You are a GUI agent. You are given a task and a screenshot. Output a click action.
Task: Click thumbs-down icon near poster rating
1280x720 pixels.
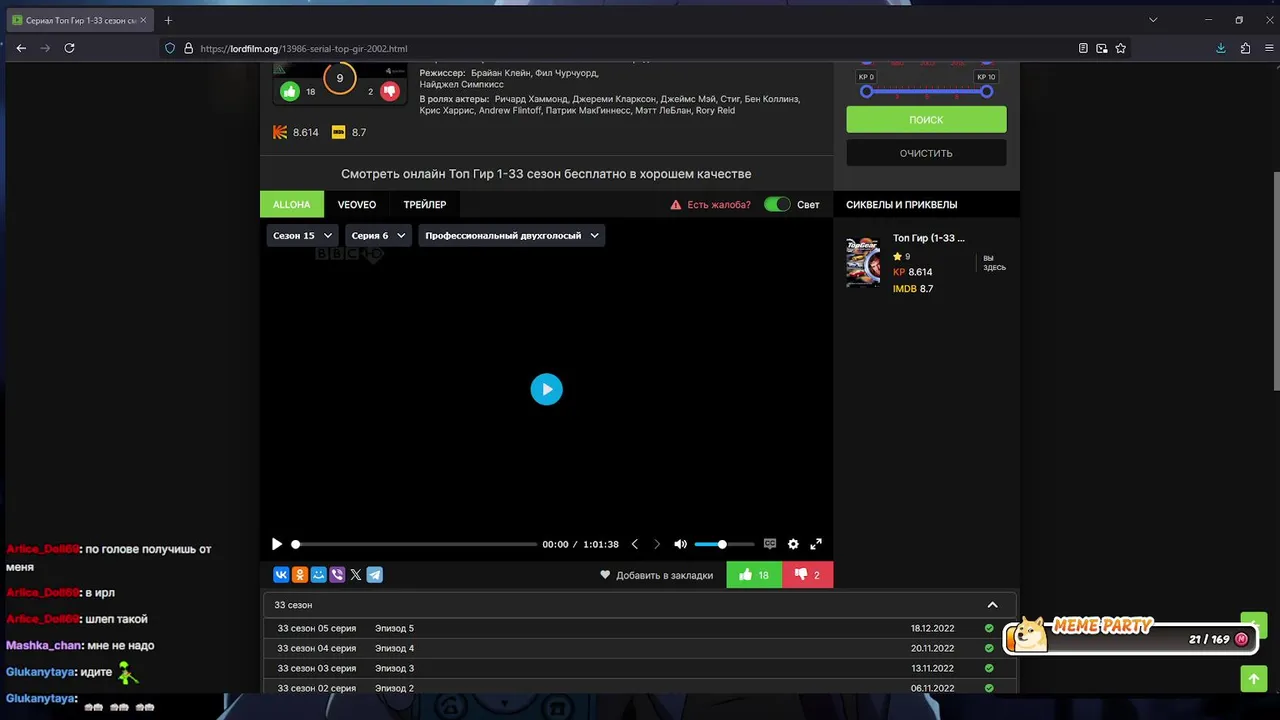[x=389, y=92]
